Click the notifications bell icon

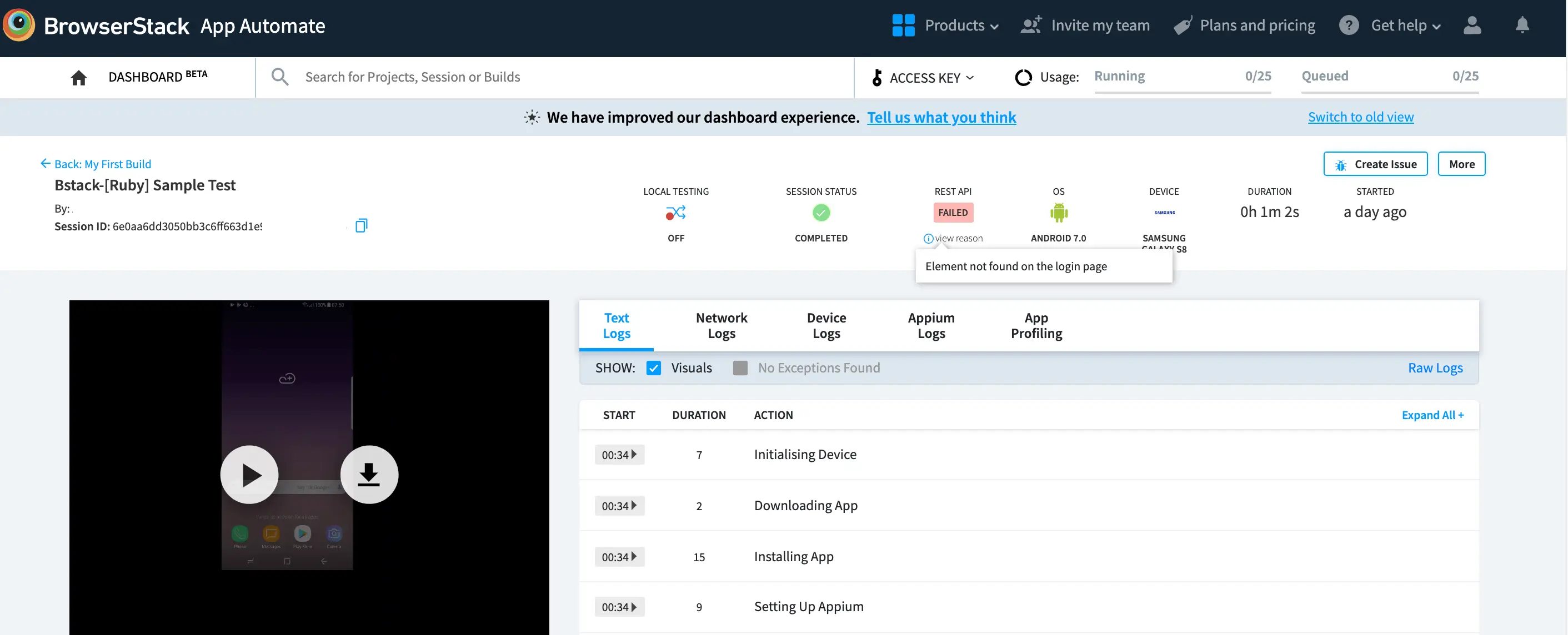click(1522, 25)
